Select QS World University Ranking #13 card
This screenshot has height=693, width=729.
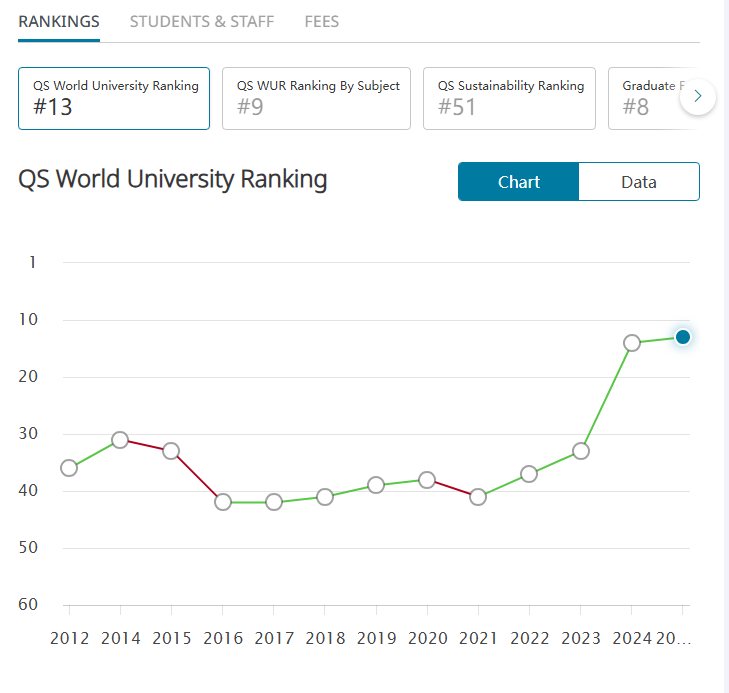114,99
